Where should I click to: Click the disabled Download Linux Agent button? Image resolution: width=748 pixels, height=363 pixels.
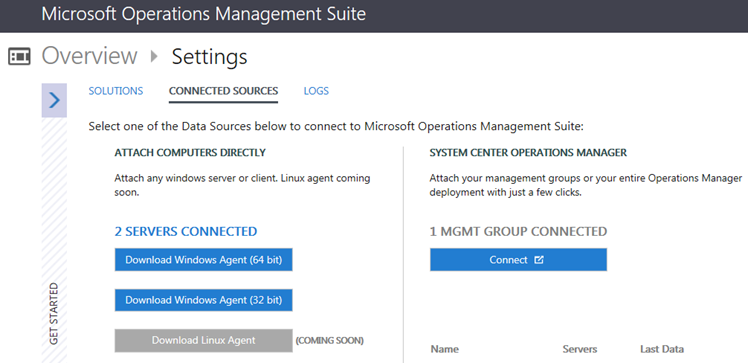click(203, 340)
